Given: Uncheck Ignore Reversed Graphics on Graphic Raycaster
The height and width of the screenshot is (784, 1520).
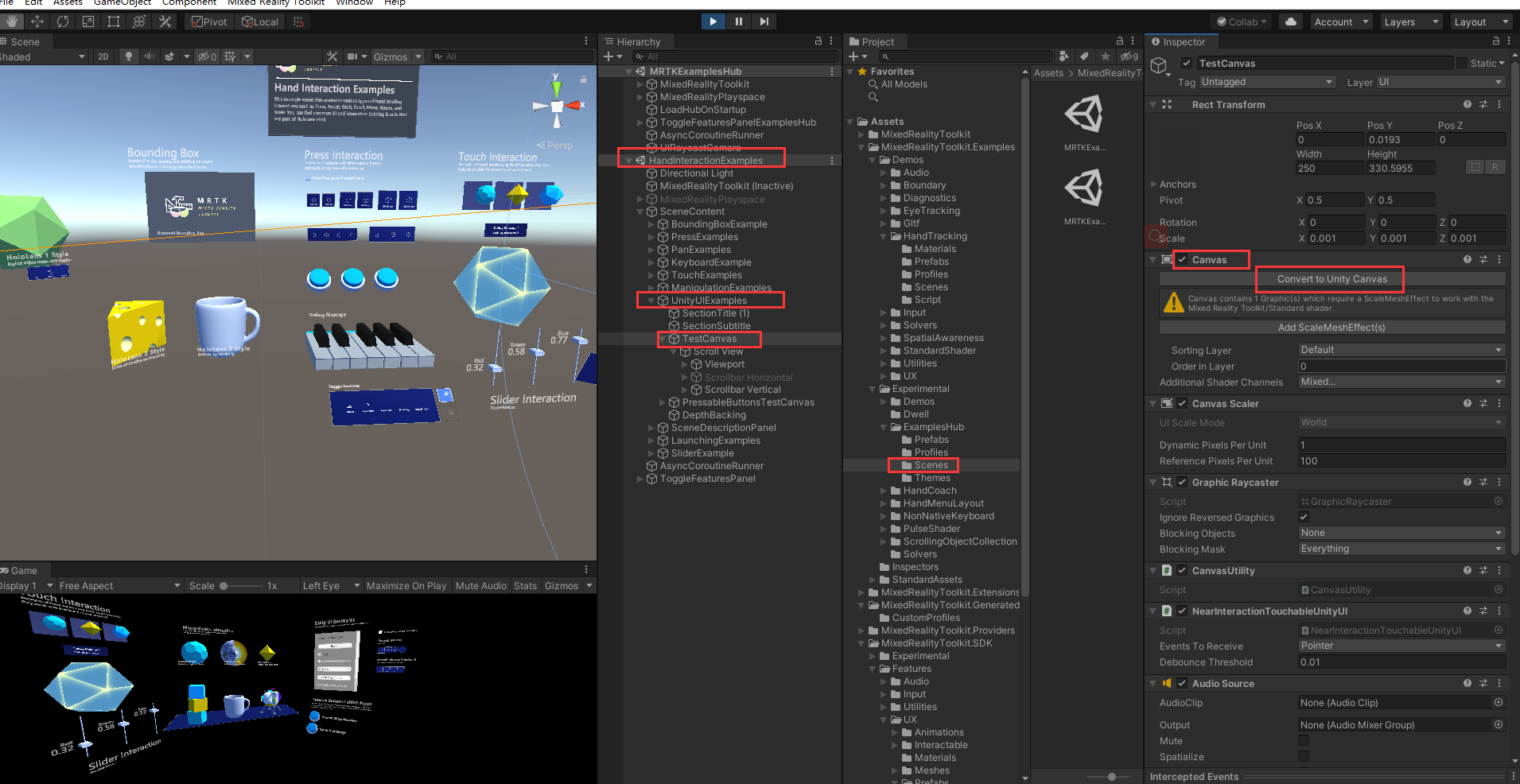Looking at the screenshot, I should click(1303, 517).
